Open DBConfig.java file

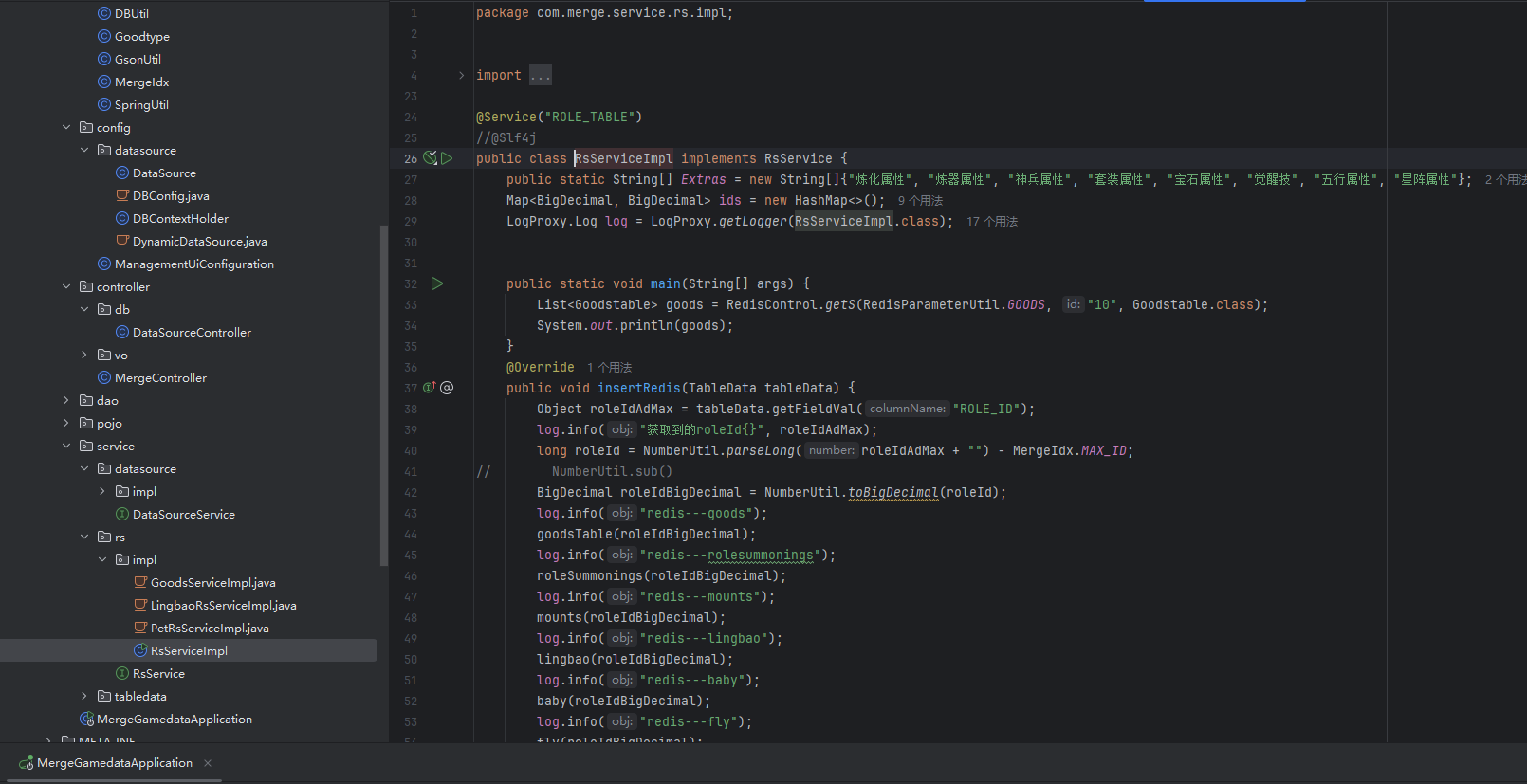click(171, 195)
